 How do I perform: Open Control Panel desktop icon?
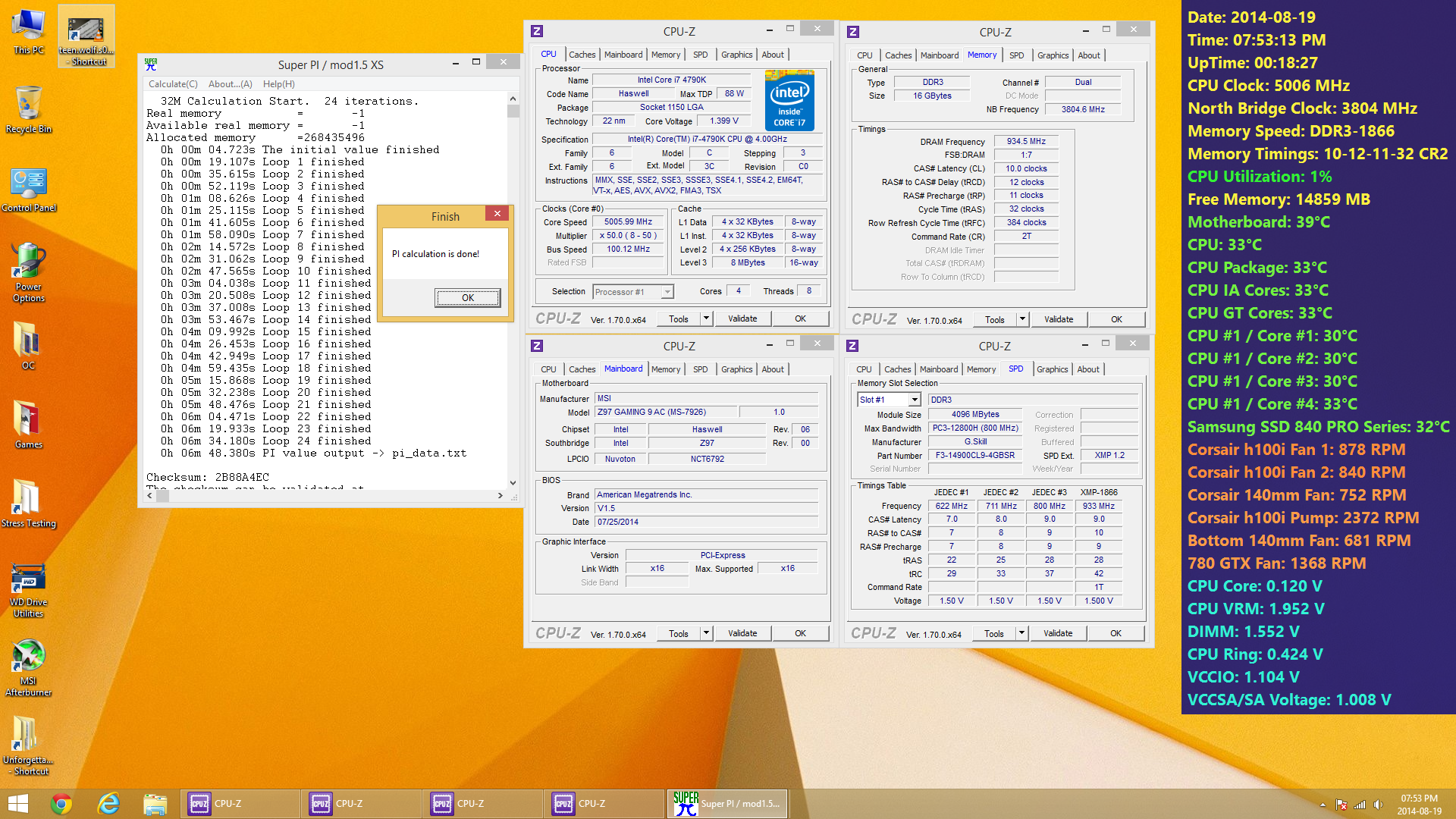pyautogui.click(x=28, y=190)
